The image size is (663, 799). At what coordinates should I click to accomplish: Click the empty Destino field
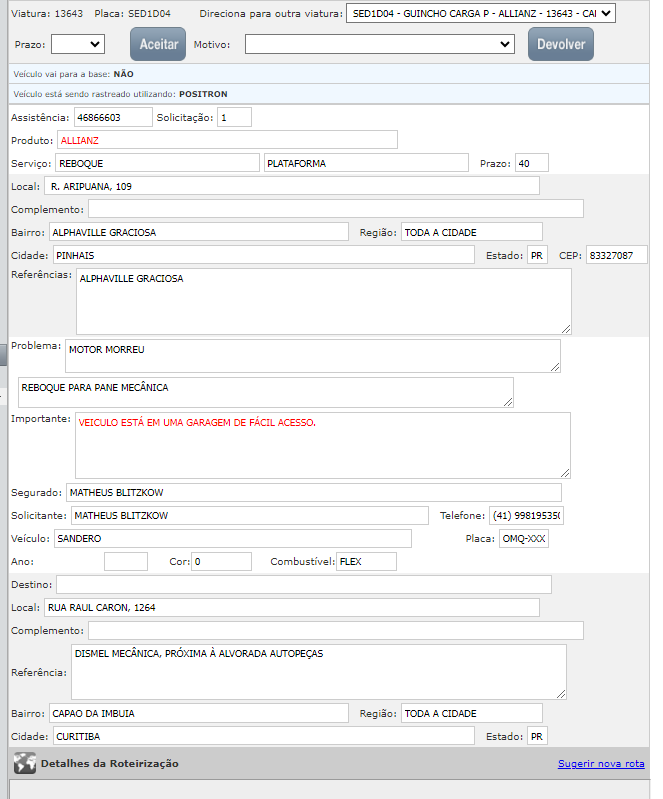click(x=303, y=584)
